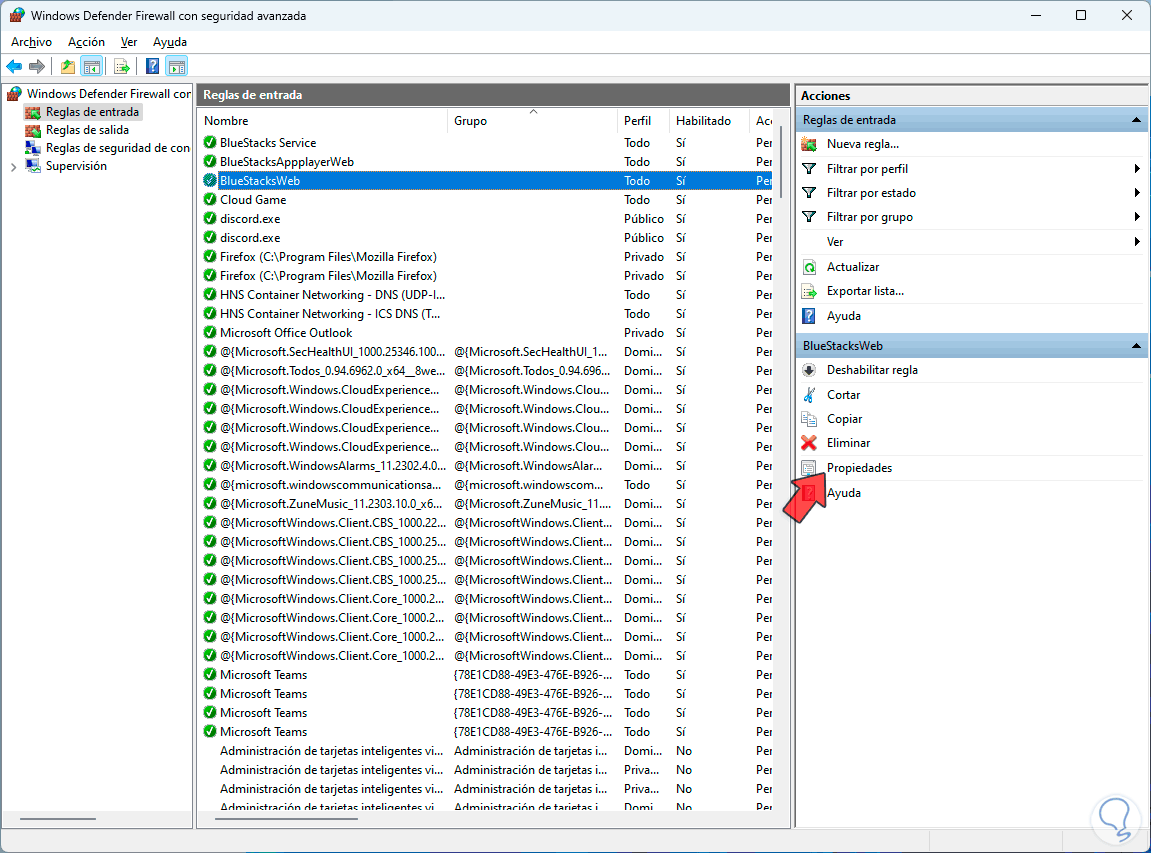Click the Back arrow toolbar icon
Viewport: 1151px width, 853px height.
click(14, 67)
